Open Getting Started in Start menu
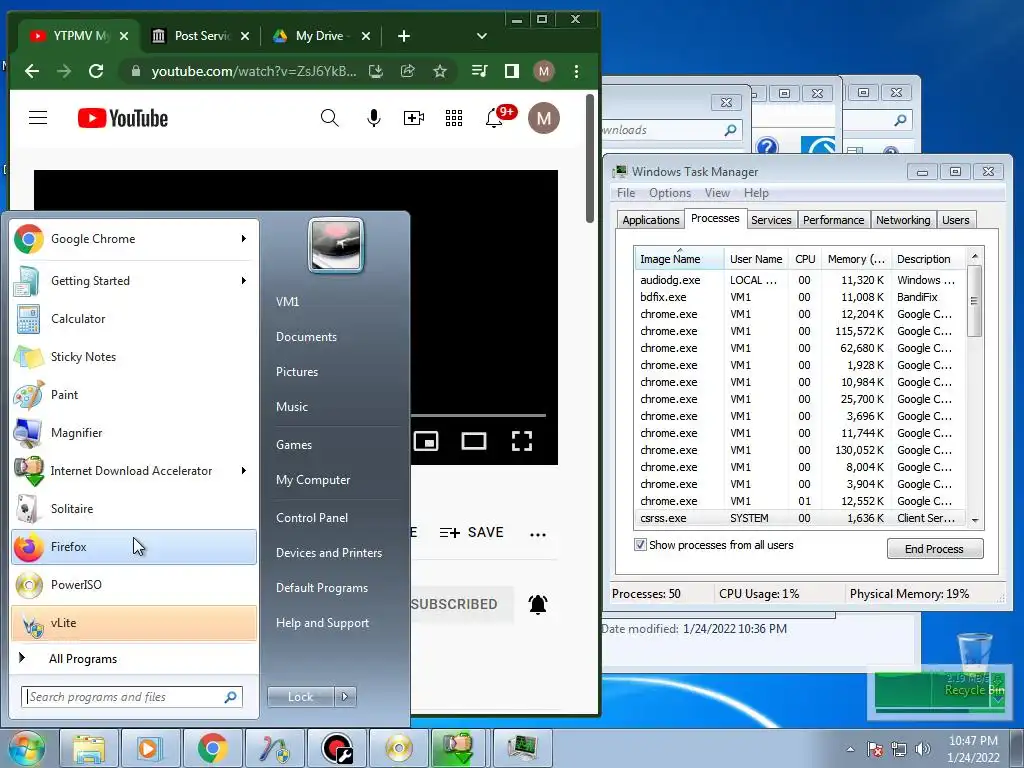This screenshot has width=1024, height=768. coord(134,281)
